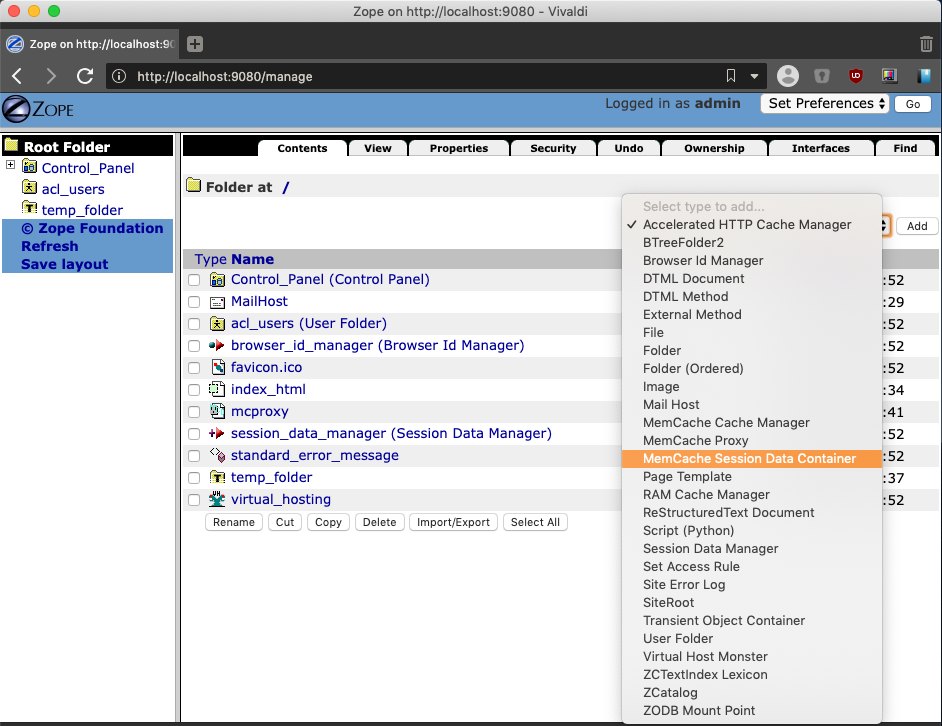Open the session_data_manager link
942x726 pixels.
(x=391, y=433)
